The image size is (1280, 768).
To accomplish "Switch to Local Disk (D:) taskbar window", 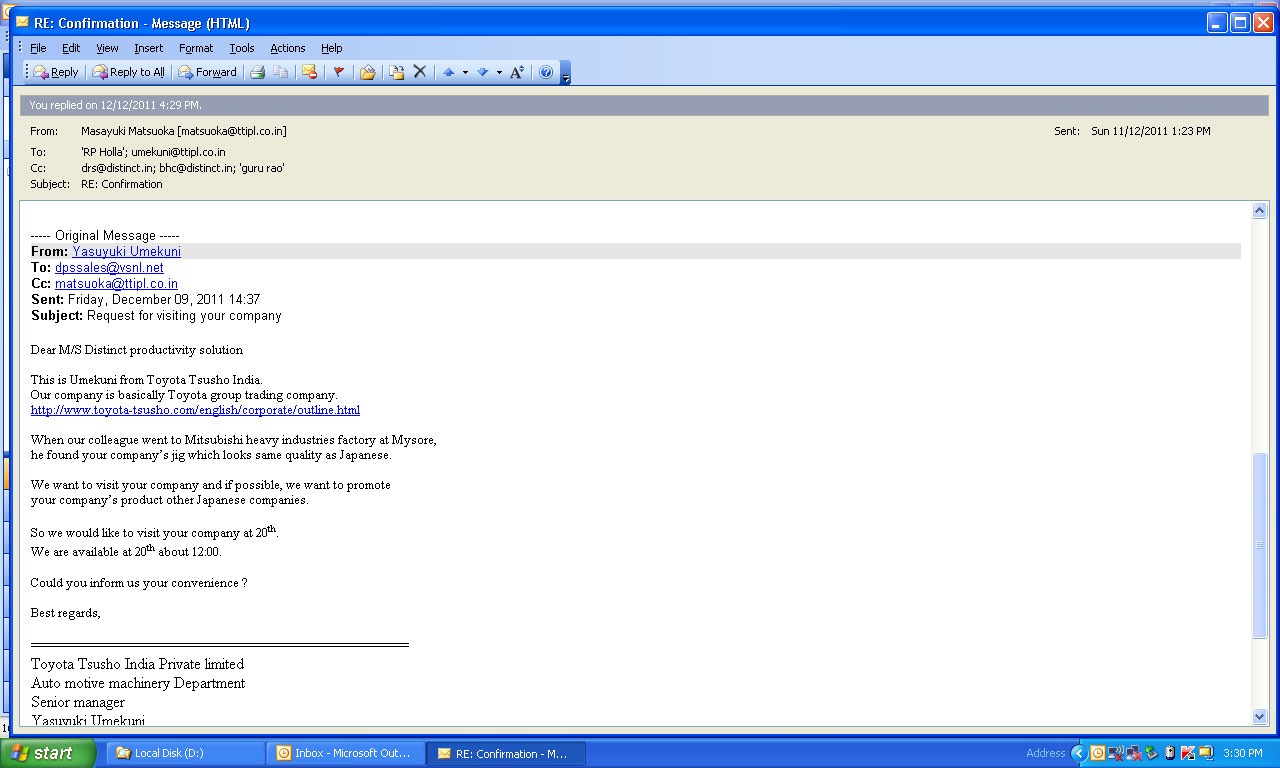I will click(x=186, y=753).
